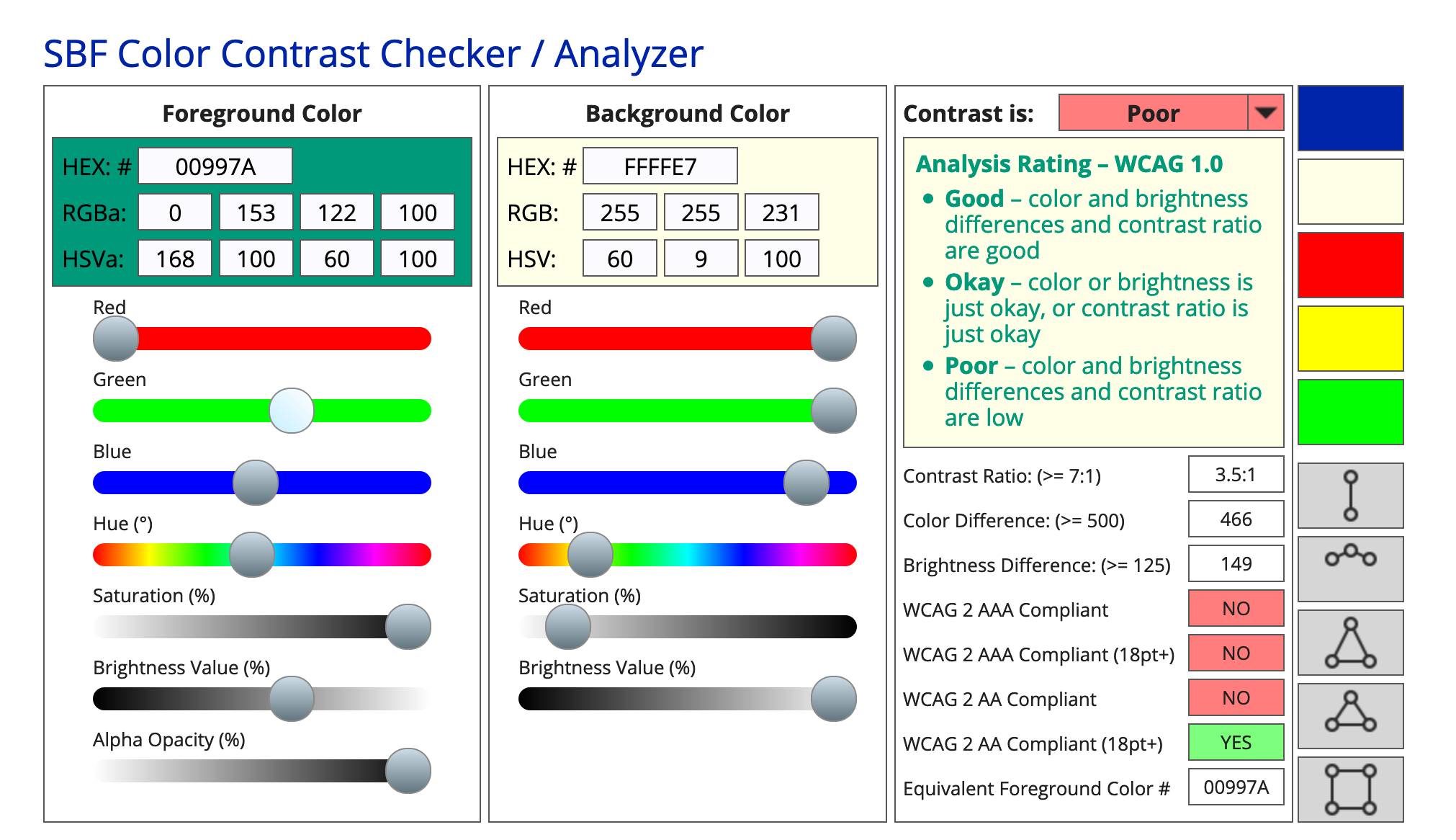This screenshot has width=1456, height=840.
Task: Click the foreground Green slider handle
Action: [292, 411]
